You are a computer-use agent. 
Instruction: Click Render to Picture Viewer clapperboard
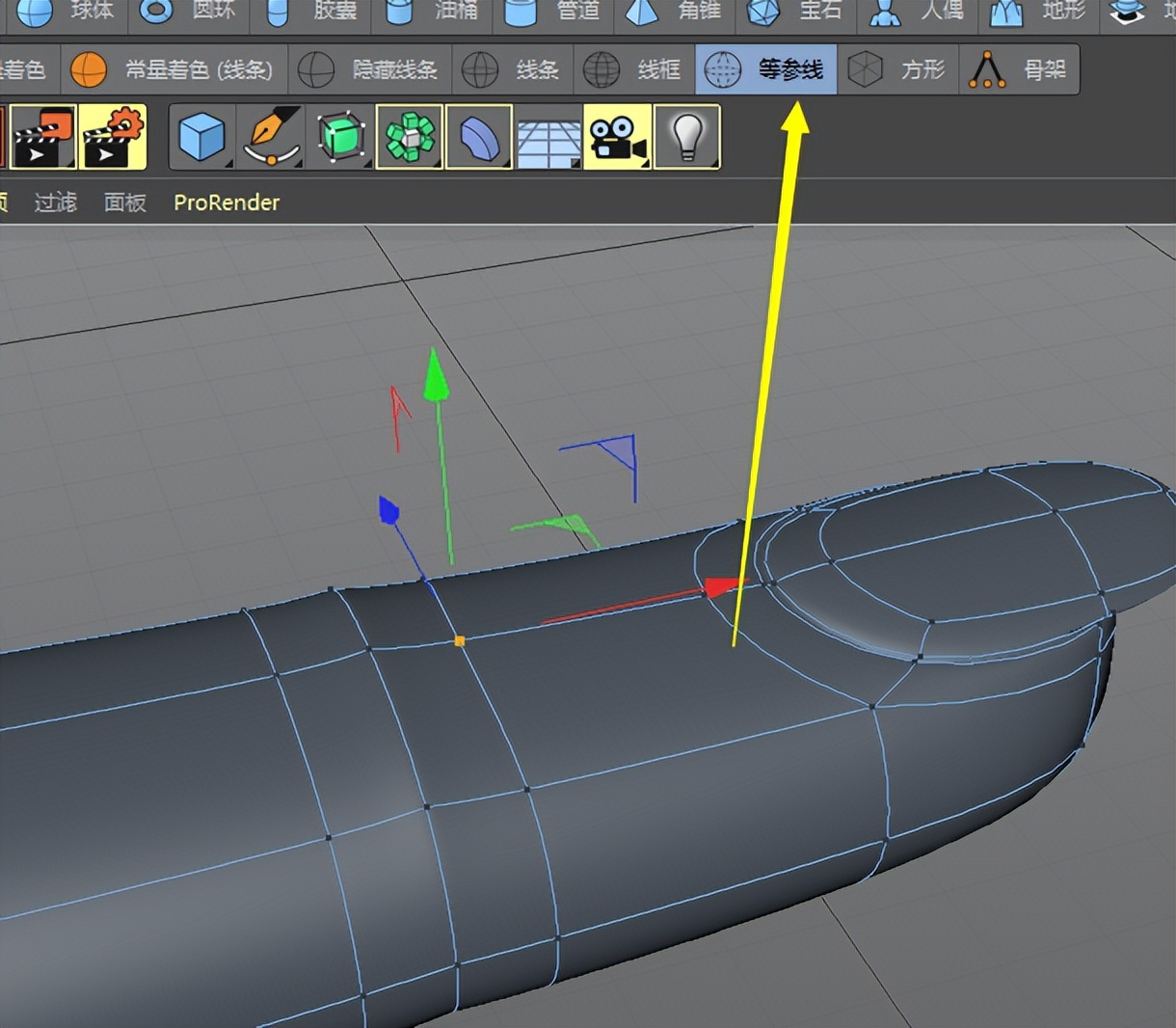[x=43, y=137]
